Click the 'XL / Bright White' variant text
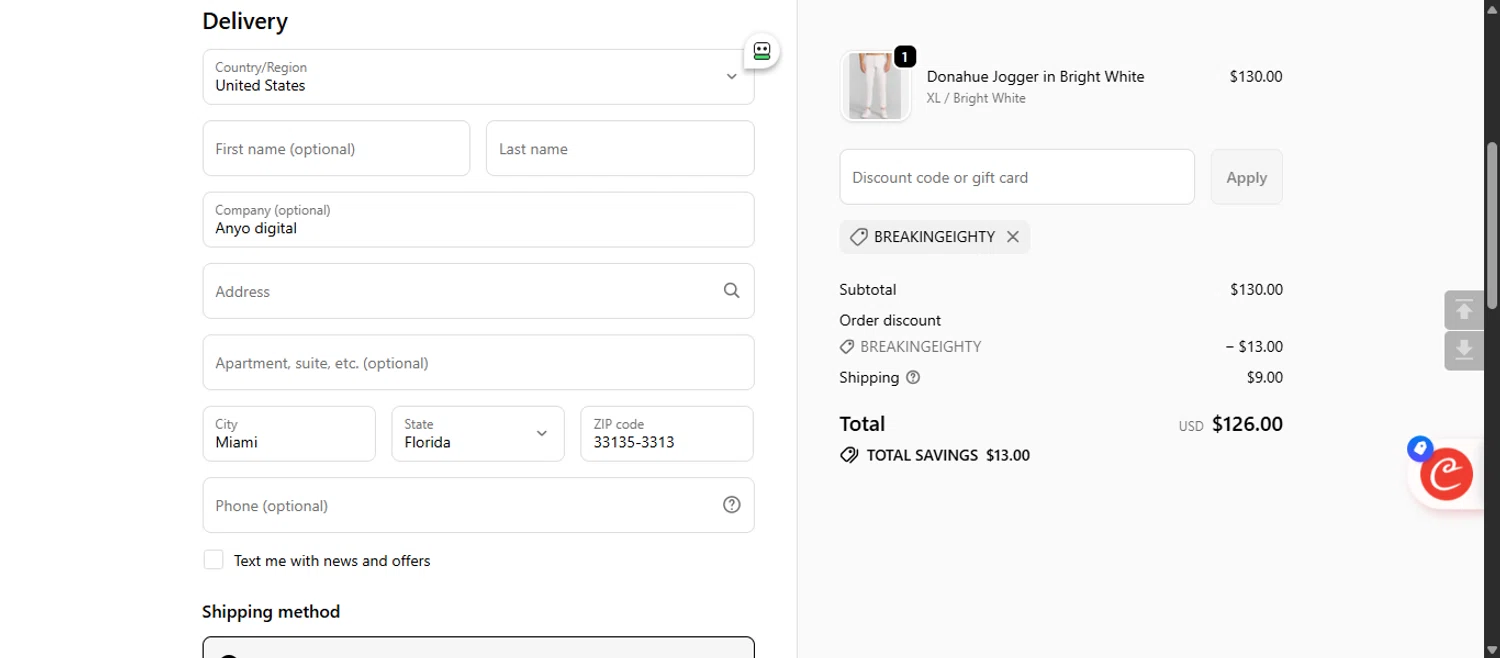Image resolution: width=1500 pixels, height=658 pixels. click(976, 98)
